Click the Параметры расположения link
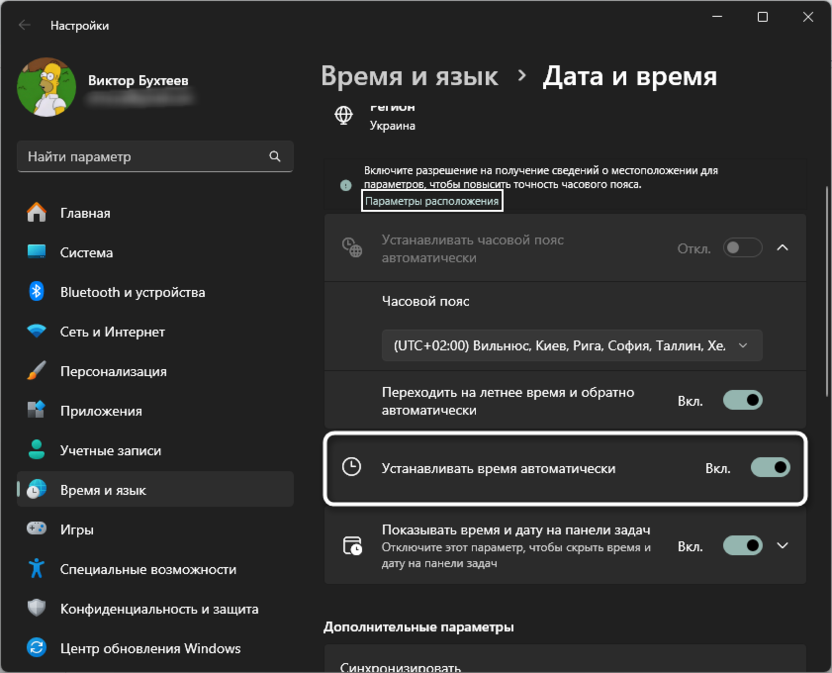The height and width of the screenshot is (673, 832). click(x=434, y=200)
